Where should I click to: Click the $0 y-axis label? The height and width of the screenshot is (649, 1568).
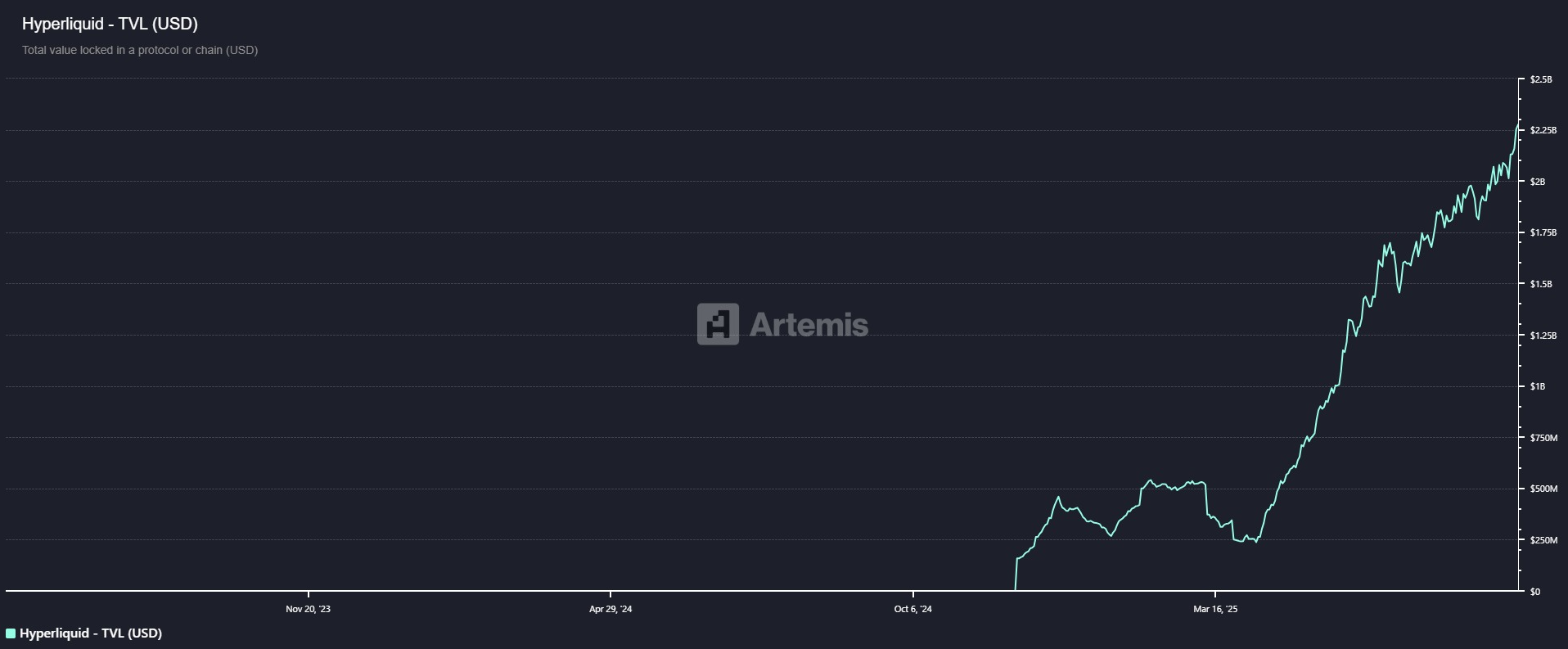[x=1535, y=592]
